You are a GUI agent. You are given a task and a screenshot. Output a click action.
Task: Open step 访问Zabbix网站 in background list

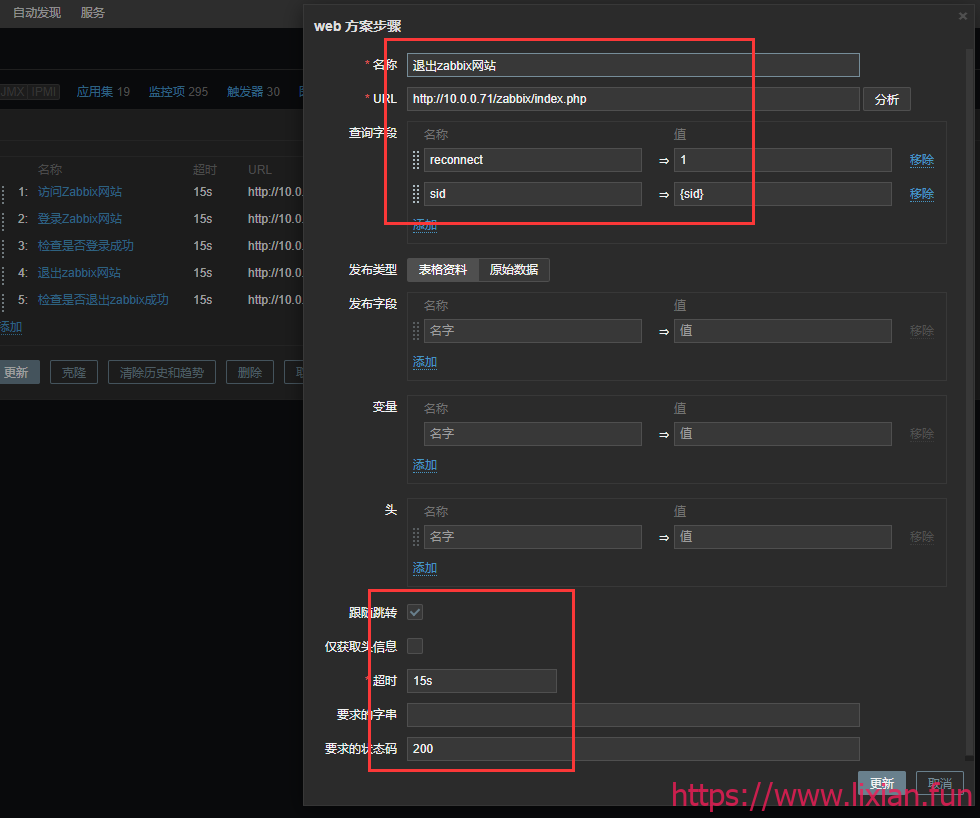tap(79, 192)
